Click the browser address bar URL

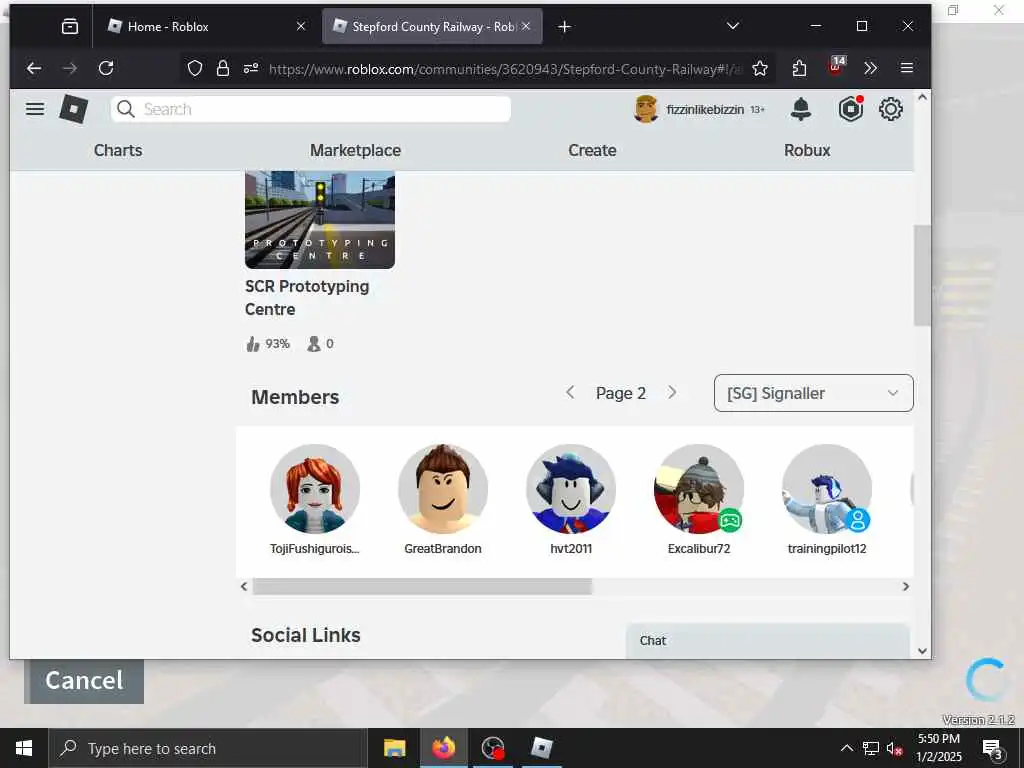pyautogui.click(x=505, y=69)
